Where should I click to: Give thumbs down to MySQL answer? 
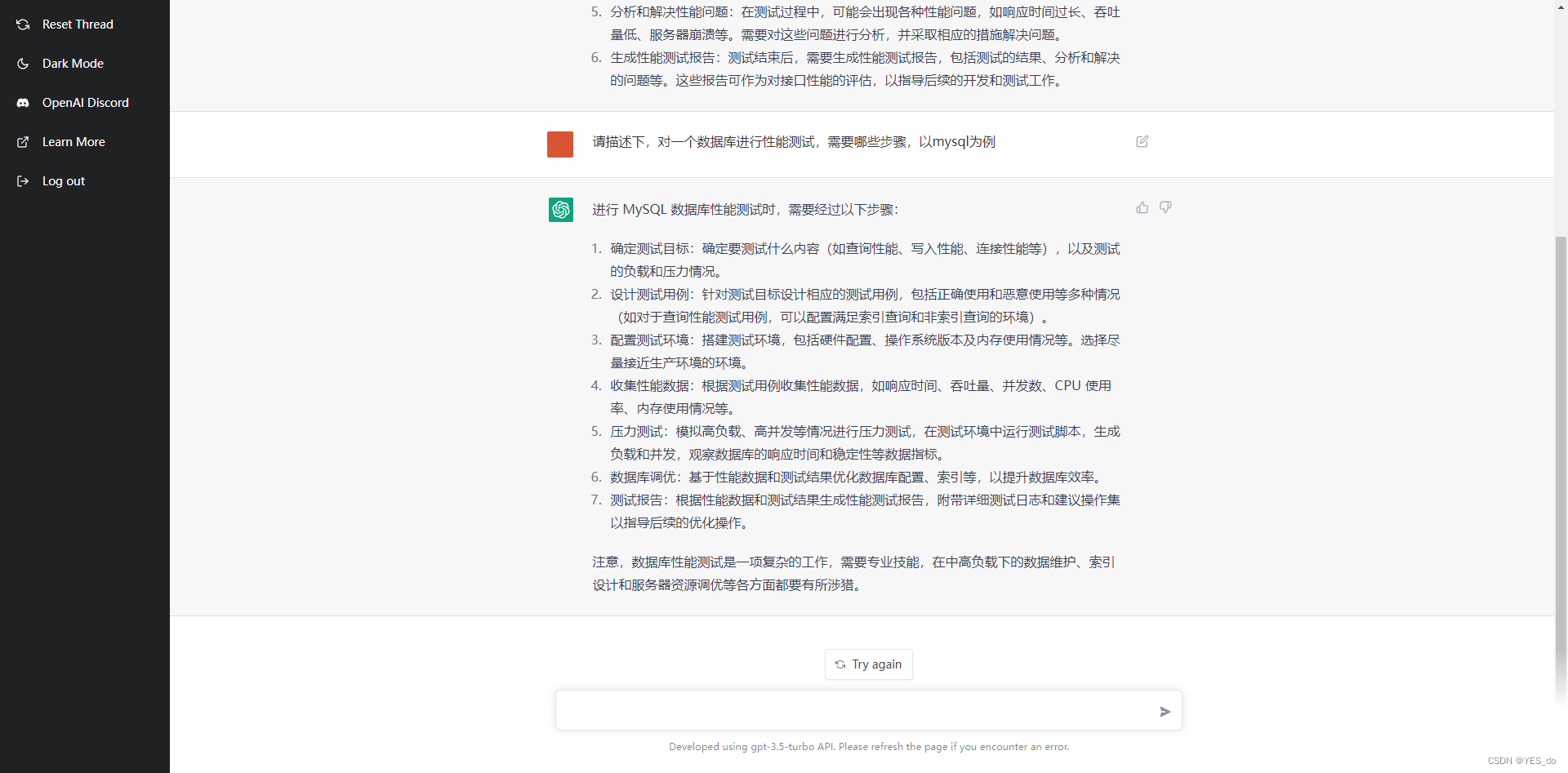pyautogui.click(x=1165, y=207)
